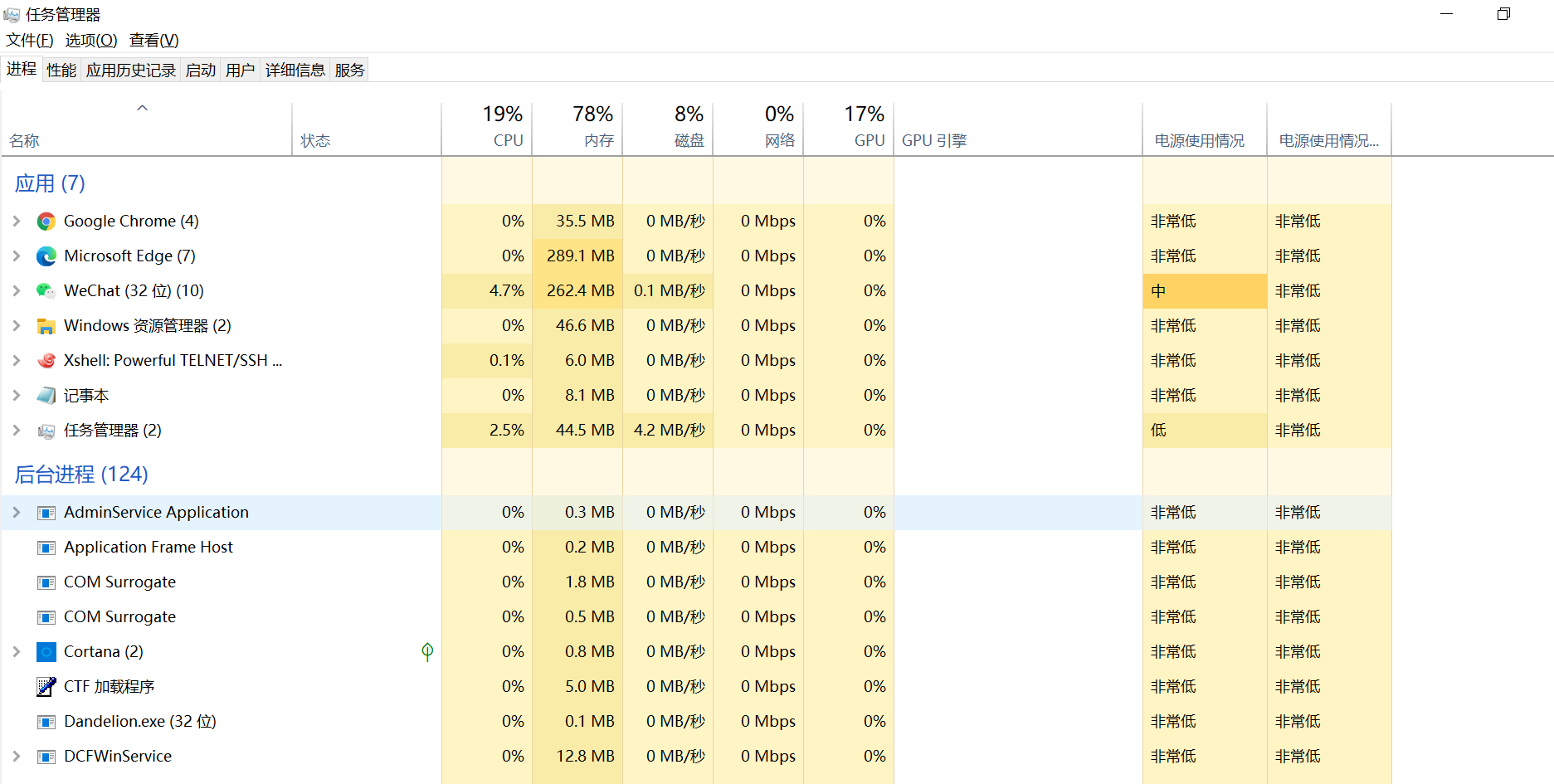Screen dimensions: 1554x784
Task: Click the 名称 column header
Action: pyautogui.click(x=147, y=129)
